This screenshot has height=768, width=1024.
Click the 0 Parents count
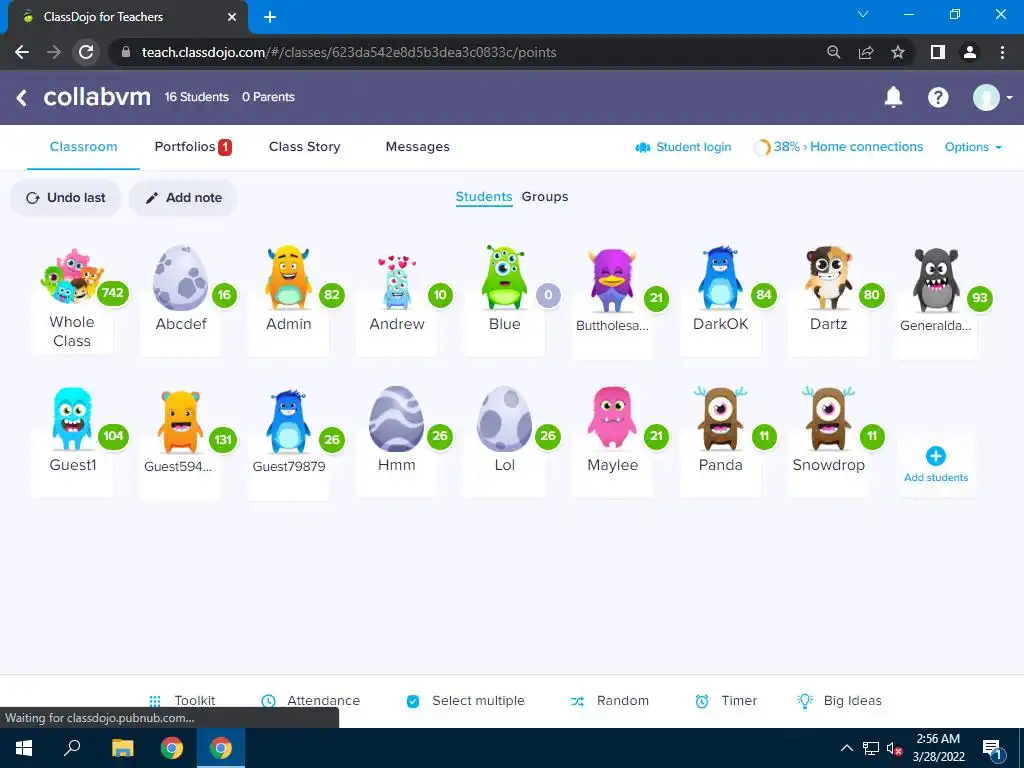coord(268,97)
